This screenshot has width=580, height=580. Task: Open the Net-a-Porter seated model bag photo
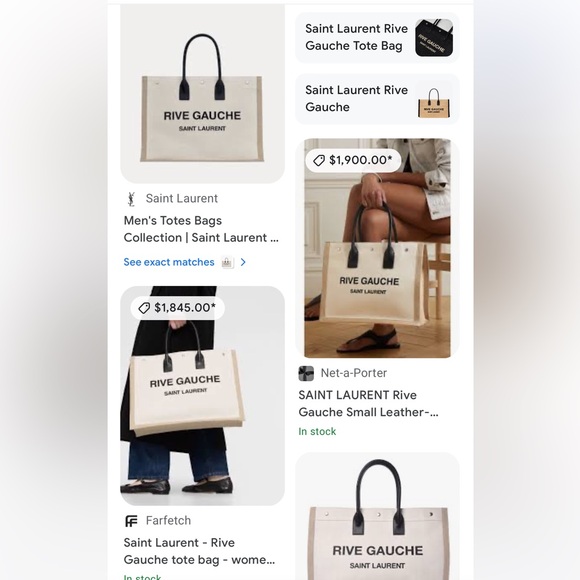(x=377, y=248)
